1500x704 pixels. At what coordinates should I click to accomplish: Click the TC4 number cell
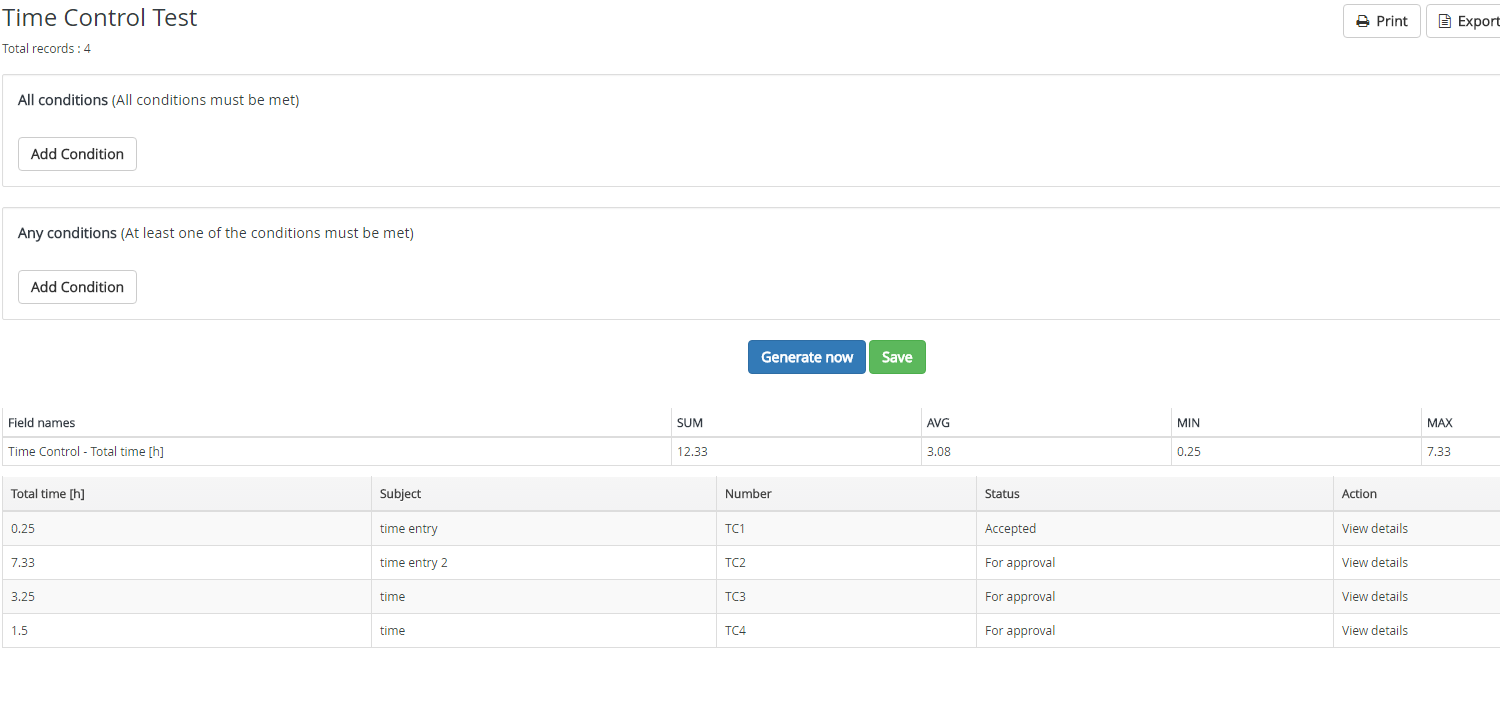pos(846,630)
